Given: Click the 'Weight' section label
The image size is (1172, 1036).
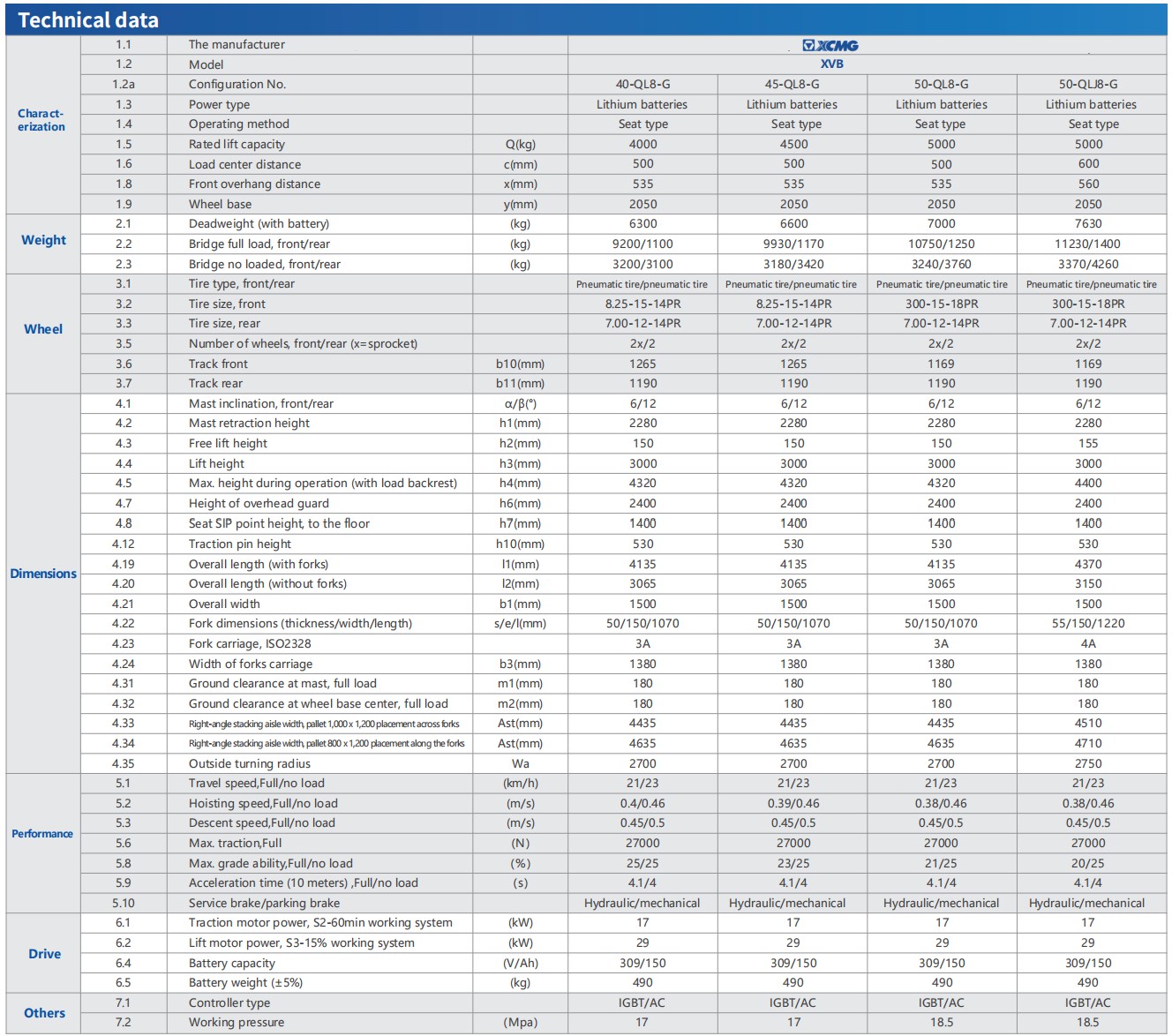Looking at the screenshot, I should [43, 240].
